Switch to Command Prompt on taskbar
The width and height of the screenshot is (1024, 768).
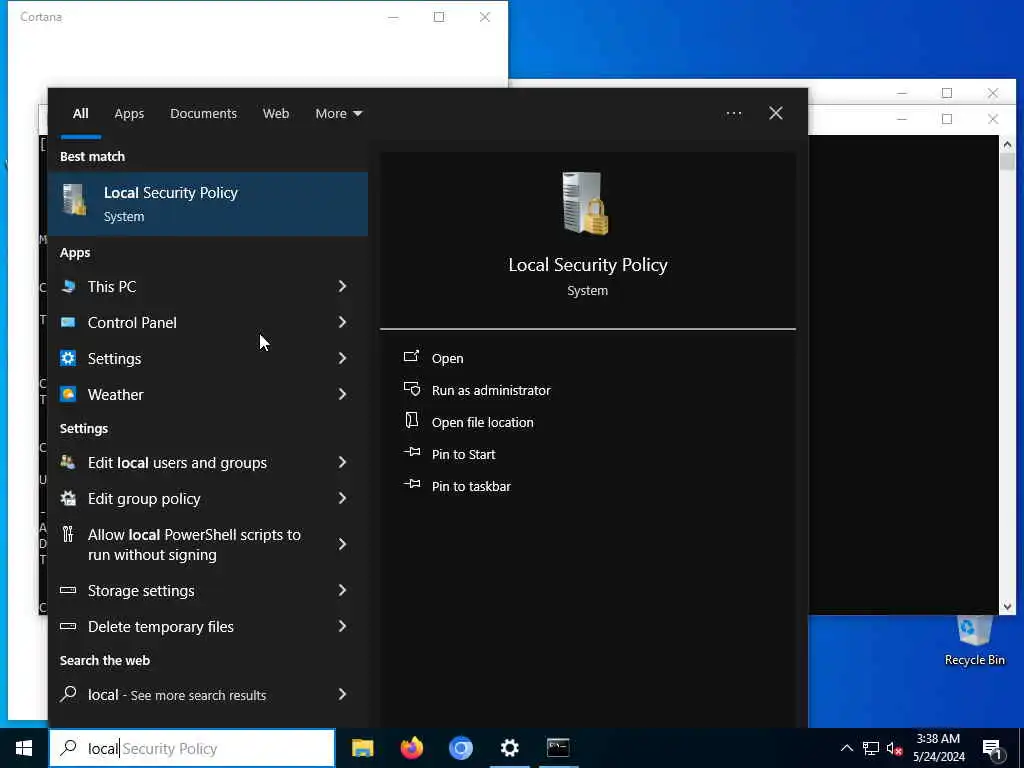pos(558,748)
